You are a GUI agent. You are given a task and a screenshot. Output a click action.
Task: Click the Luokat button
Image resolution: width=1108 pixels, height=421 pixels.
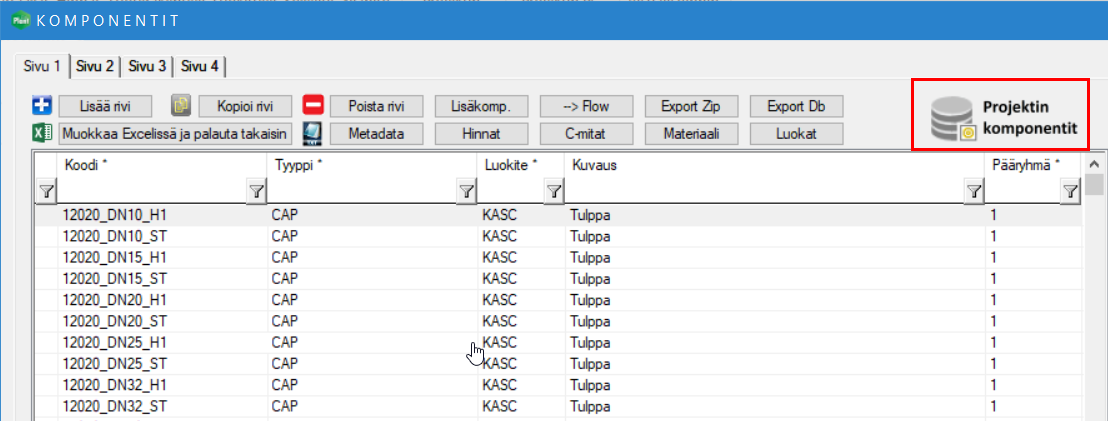[796, 133]
